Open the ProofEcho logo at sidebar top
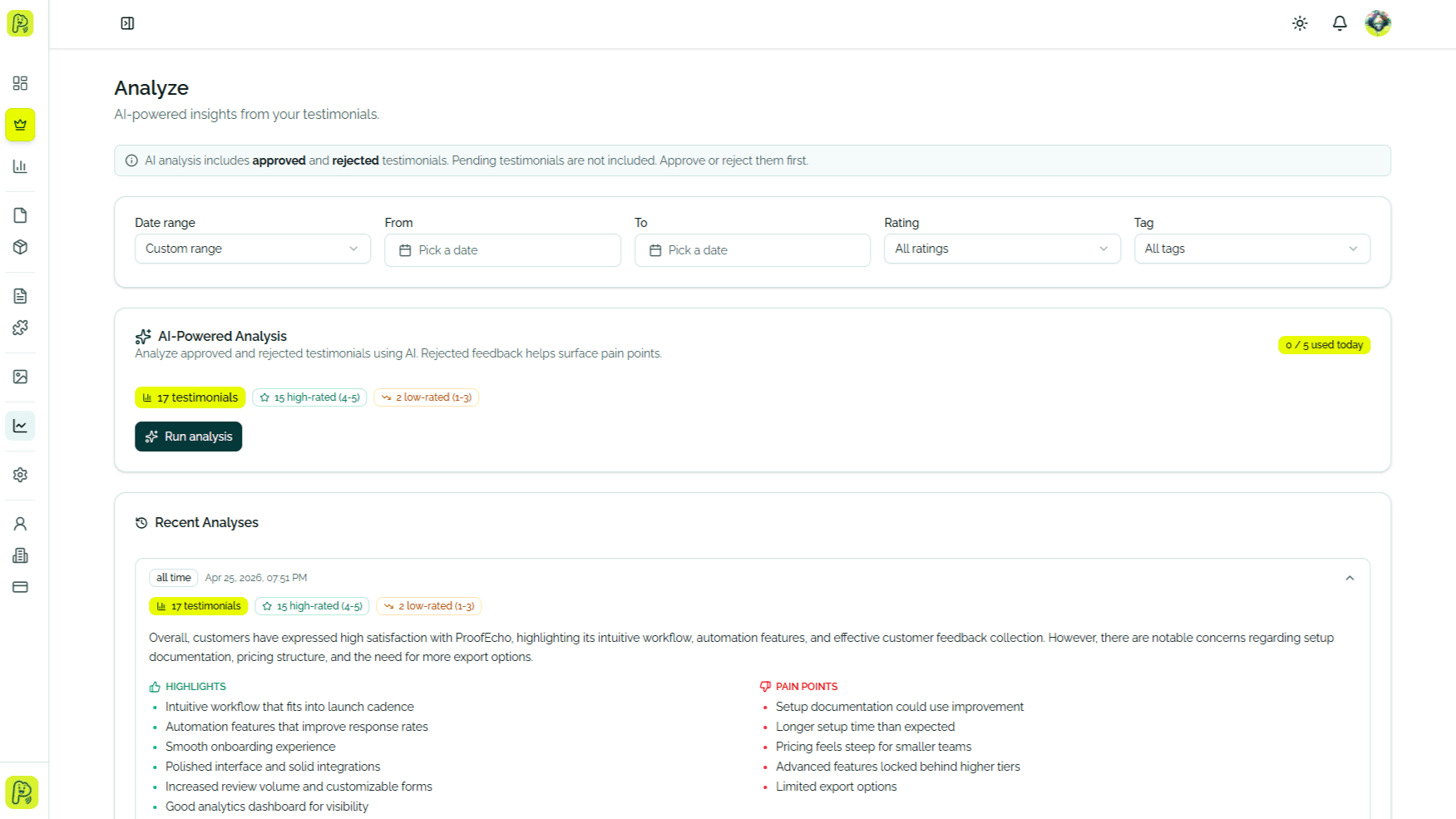This screenshot has width=1456, height=819. tap(20, 23)
